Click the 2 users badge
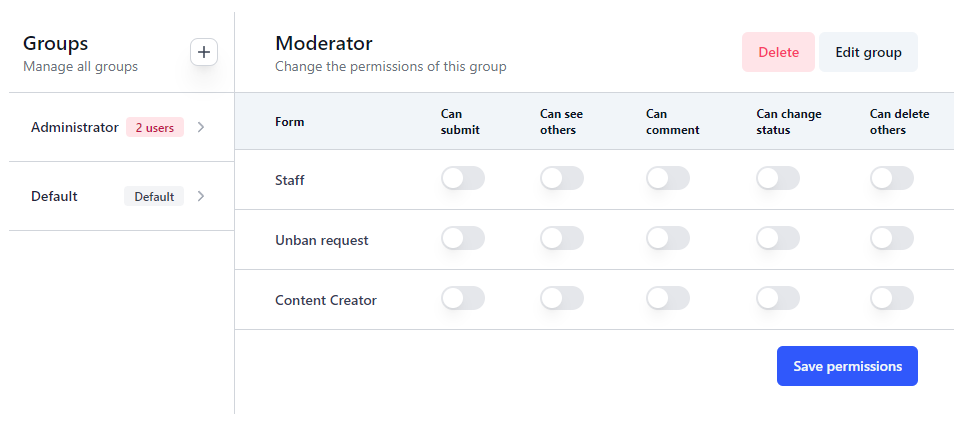The image size is (963, 425). click(x=155, y=127)
